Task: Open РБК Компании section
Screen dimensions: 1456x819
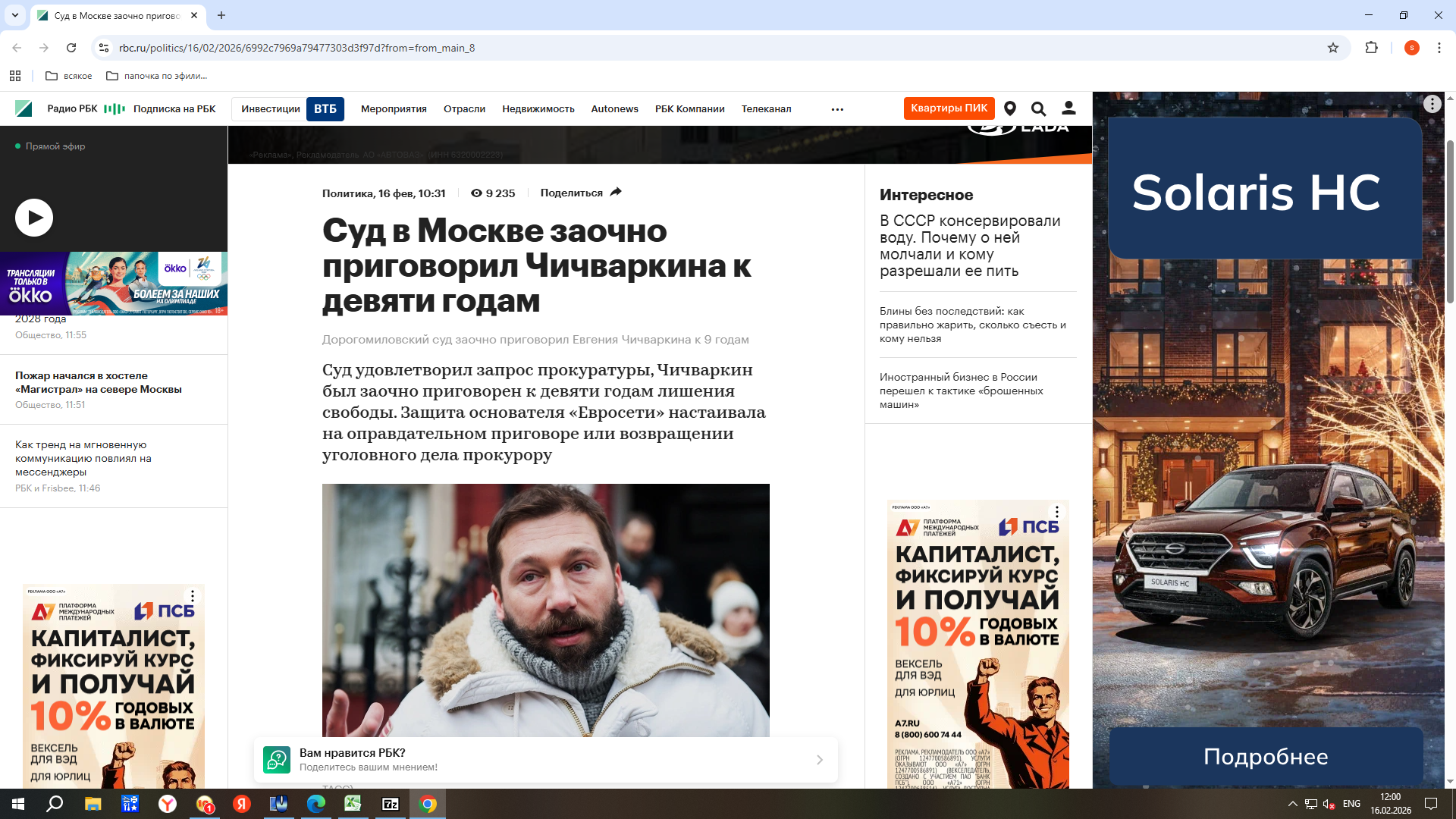Action: click(x=690, y=109)
